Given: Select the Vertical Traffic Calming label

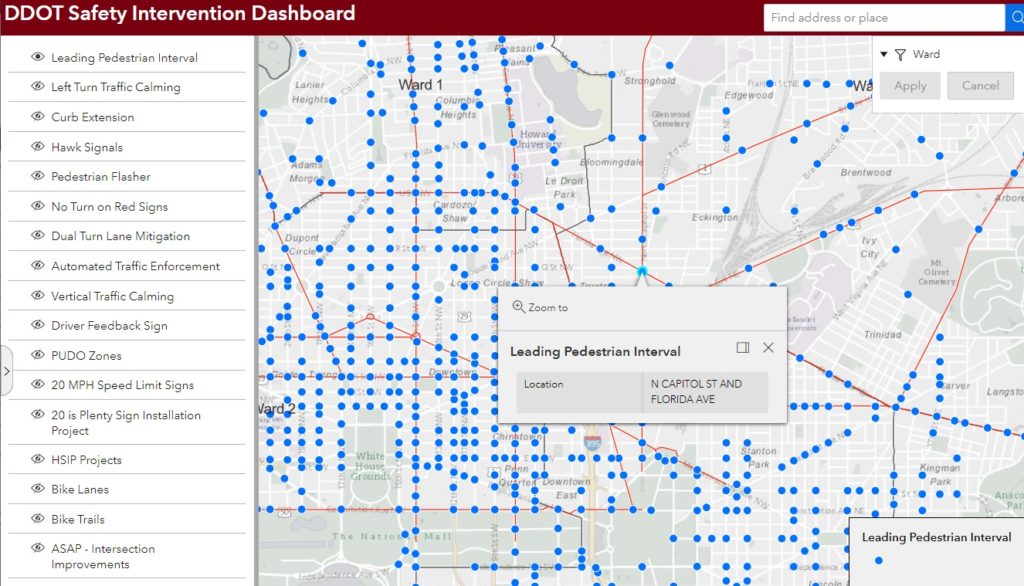Looking at the screenshot, I should click(x=112, y=296).
